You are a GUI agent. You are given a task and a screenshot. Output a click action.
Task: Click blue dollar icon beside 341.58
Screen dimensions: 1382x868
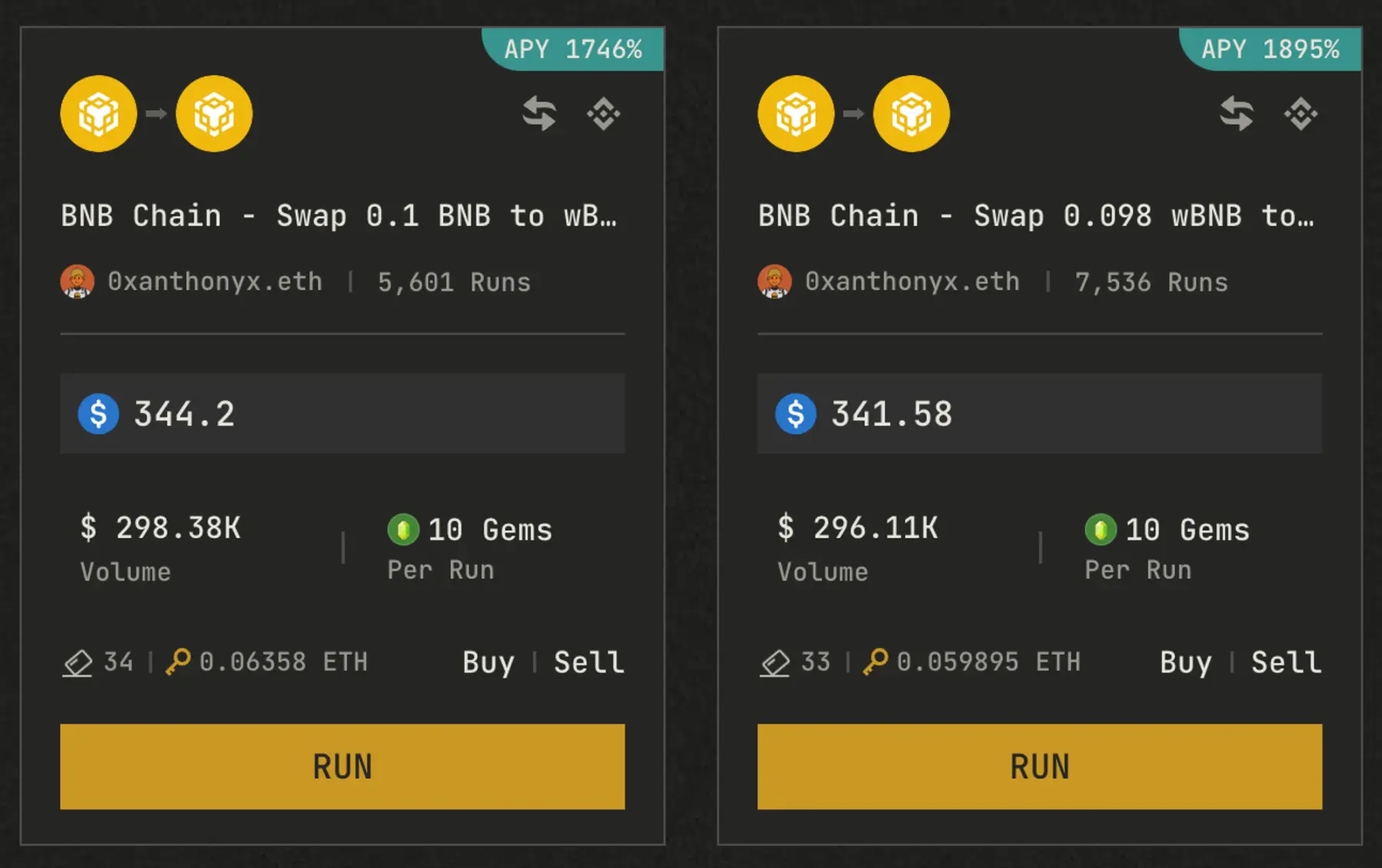coord(795,414)
